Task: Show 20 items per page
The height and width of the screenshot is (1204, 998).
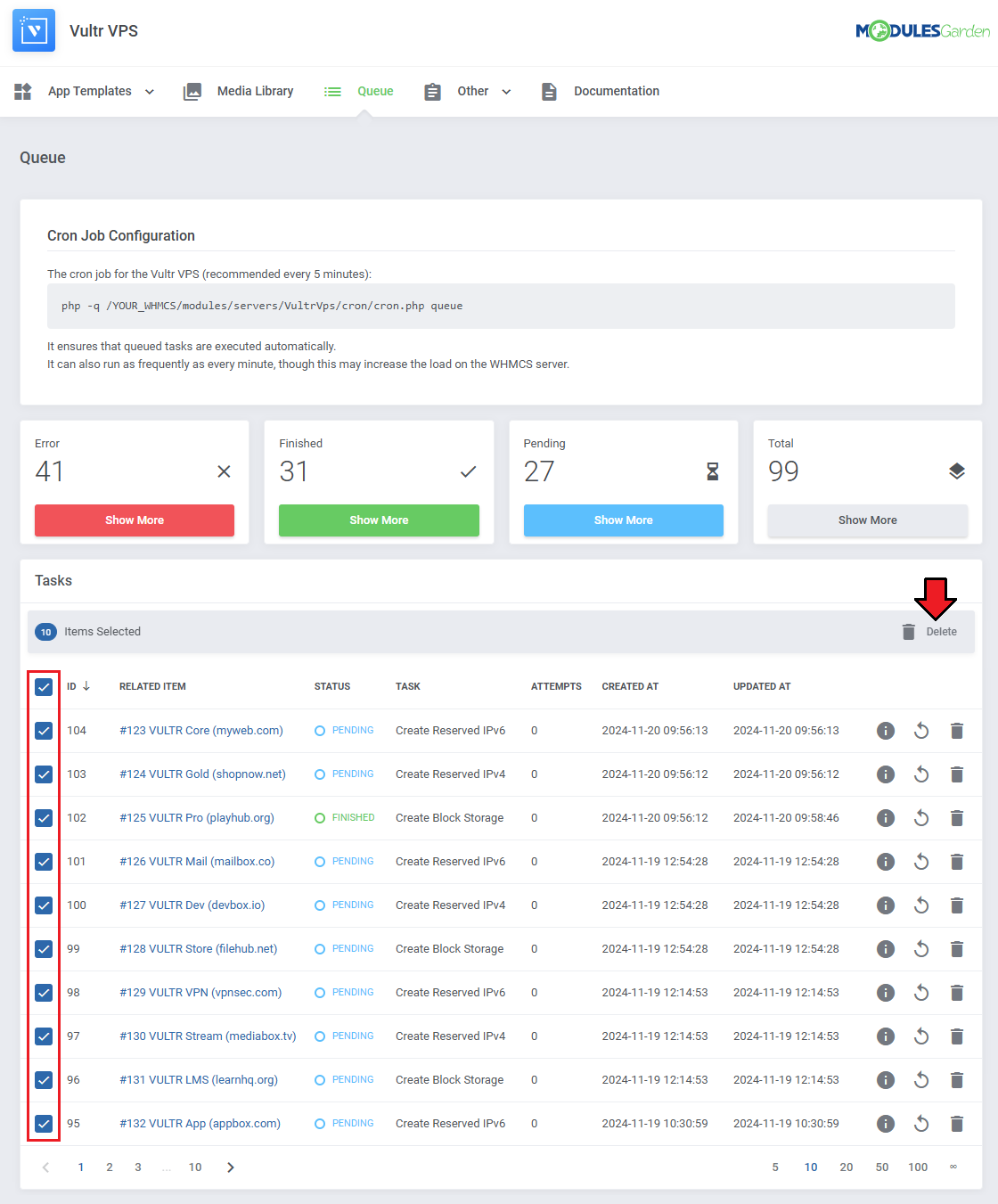Action: [x=847, y=1167]
